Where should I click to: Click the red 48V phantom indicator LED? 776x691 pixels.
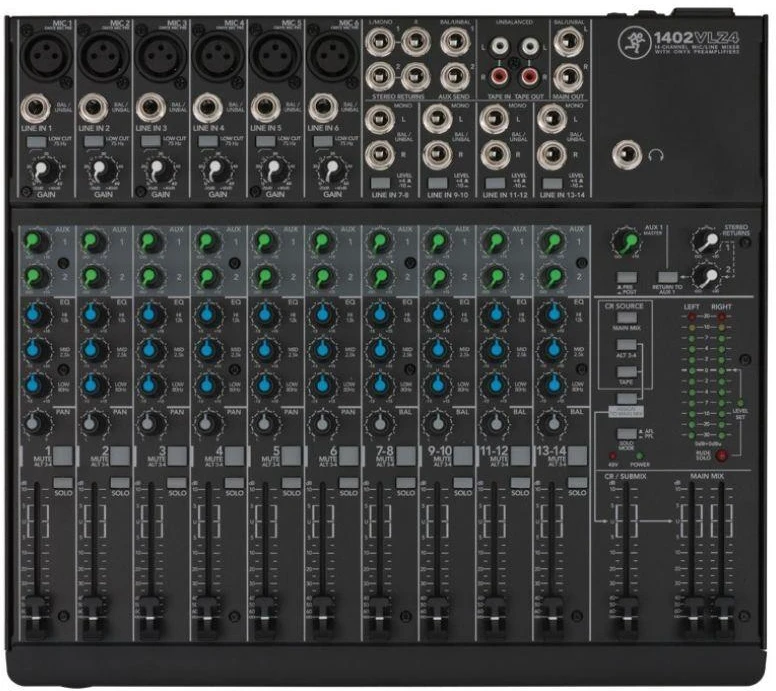point(613,455)
